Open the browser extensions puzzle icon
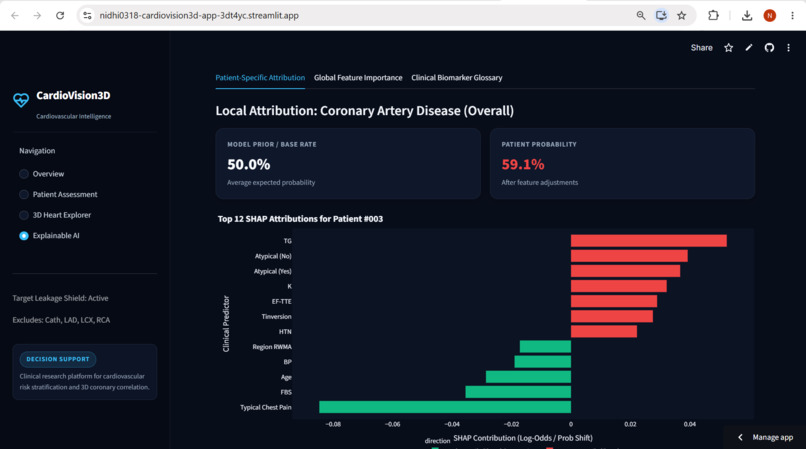The width and height of the screenshot is (806, 449). click(713, 15)
